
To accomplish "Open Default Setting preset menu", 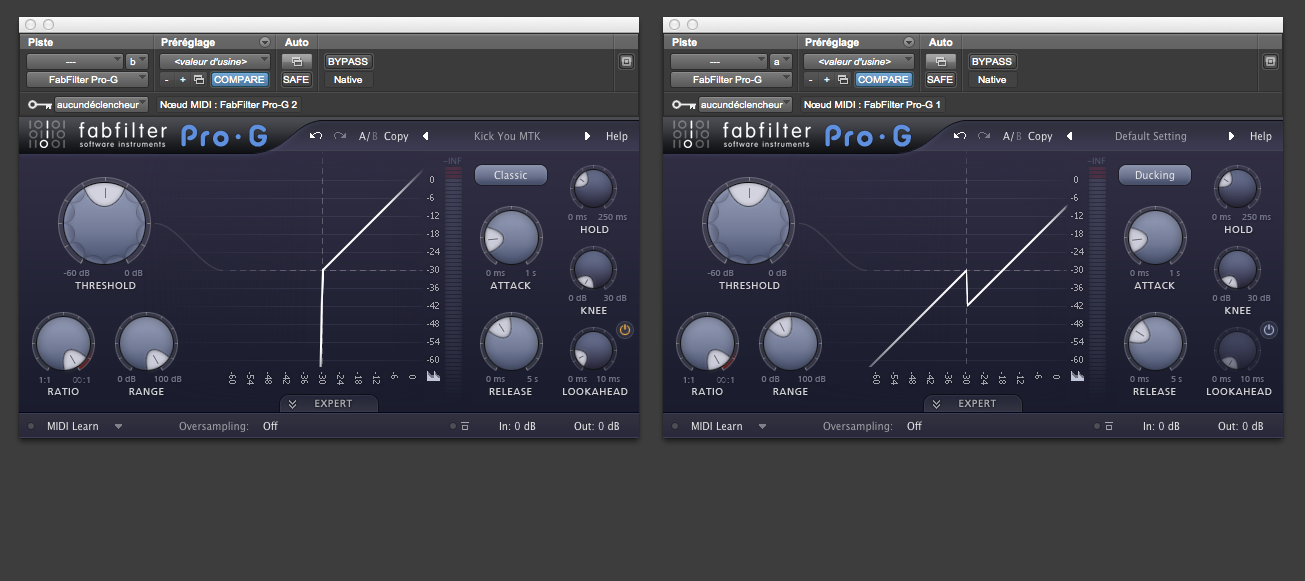I will (1151, 136).
